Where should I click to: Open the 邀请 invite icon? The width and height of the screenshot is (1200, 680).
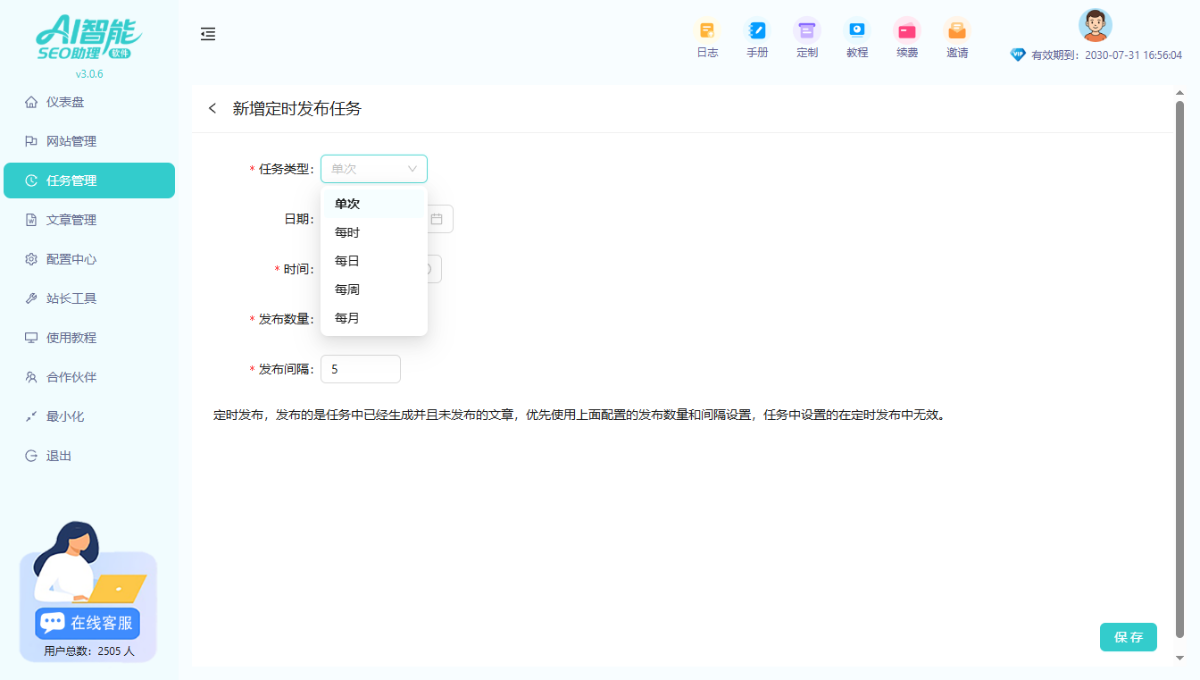[x=957, y=38]
